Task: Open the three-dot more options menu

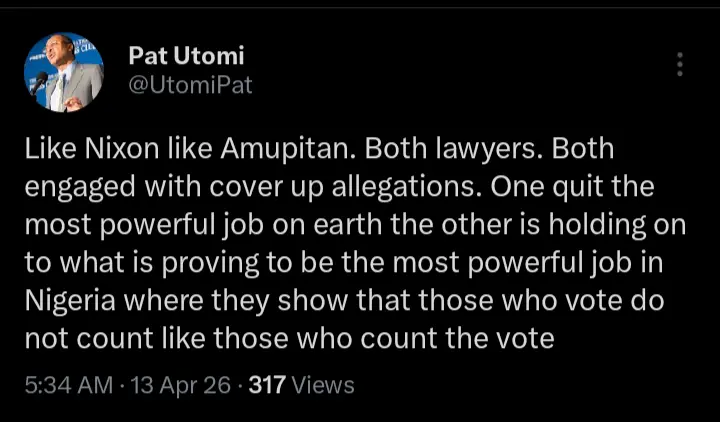Action: pos(680,65)
